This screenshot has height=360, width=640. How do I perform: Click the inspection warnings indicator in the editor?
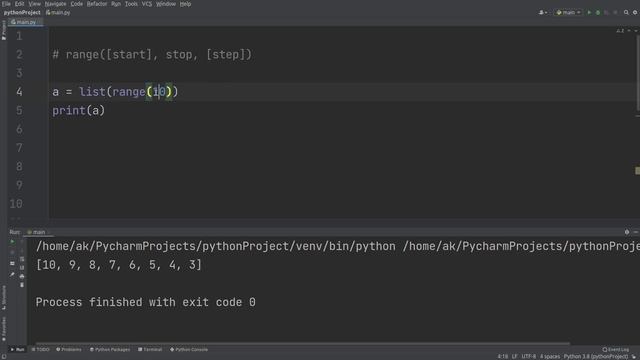pyautogui.click(x=620, y=31)
